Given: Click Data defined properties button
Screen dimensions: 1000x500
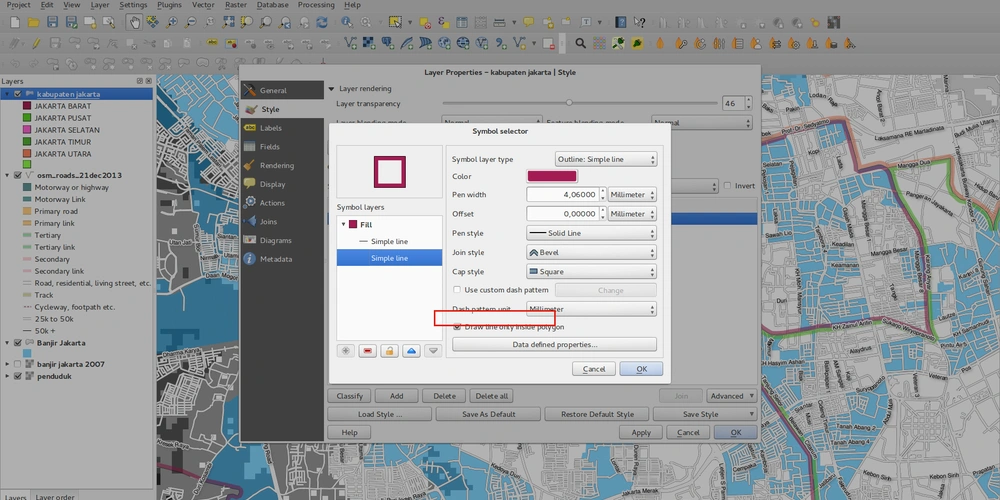Looking at the screenshot, I should tap(554, 344).
